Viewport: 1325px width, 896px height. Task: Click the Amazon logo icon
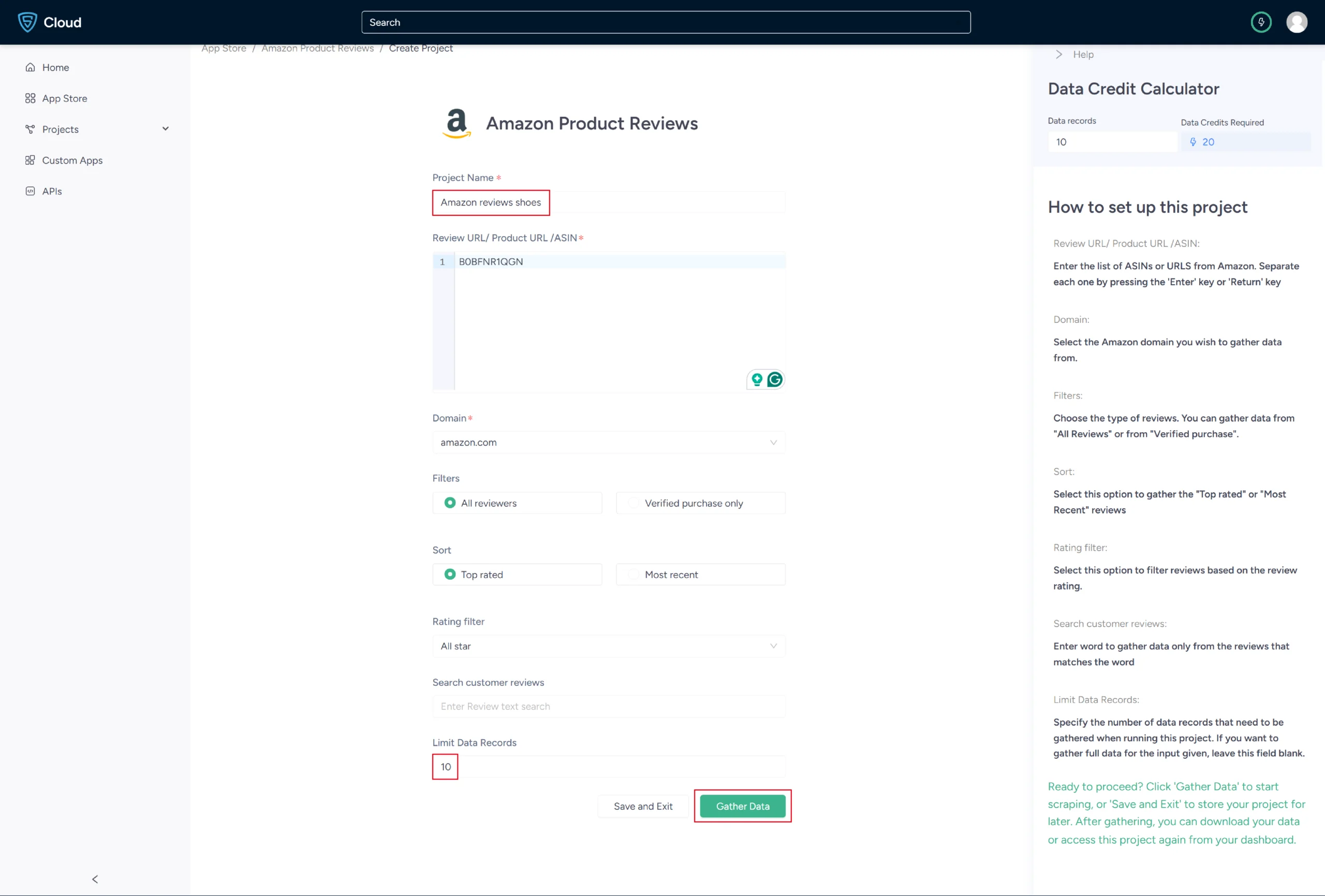click(x=457, y=123)
